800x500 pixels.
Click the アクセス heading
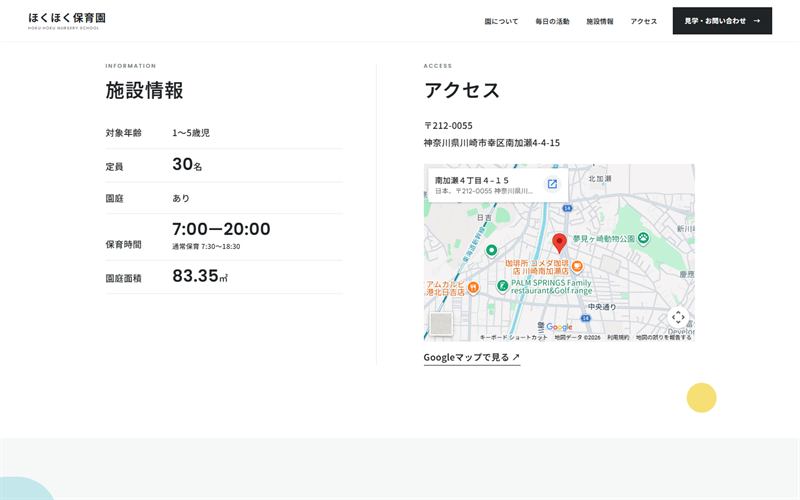pyautogui.click(x=462, y=90)
